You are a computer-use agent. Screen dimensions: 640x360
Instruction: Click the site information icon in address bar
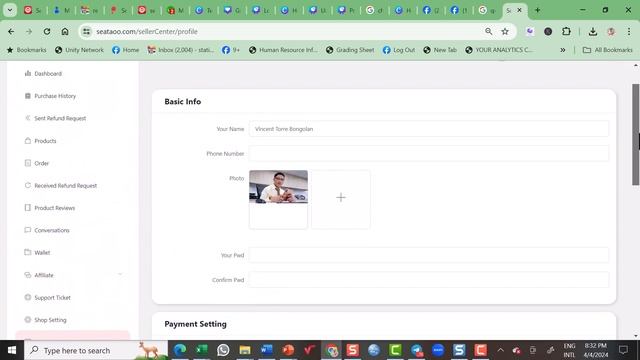86,31
